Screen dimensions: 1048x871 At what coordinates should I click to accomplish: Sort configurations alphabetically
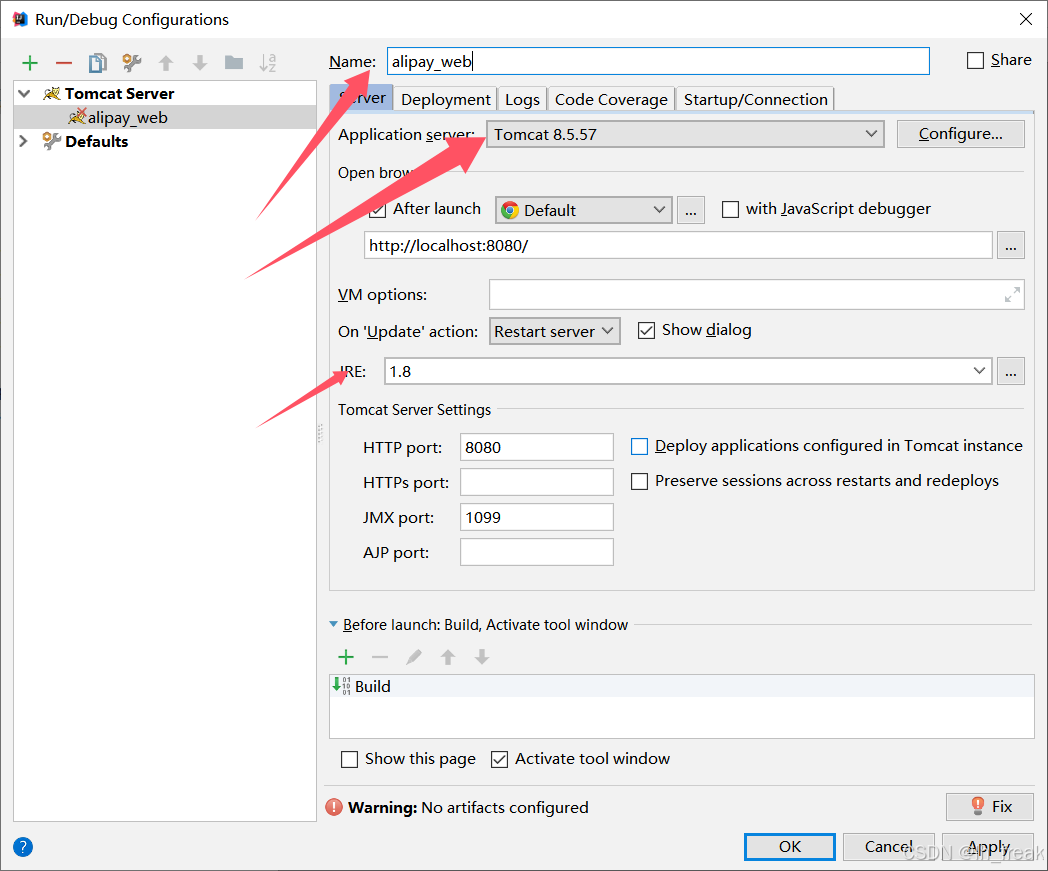268,63
